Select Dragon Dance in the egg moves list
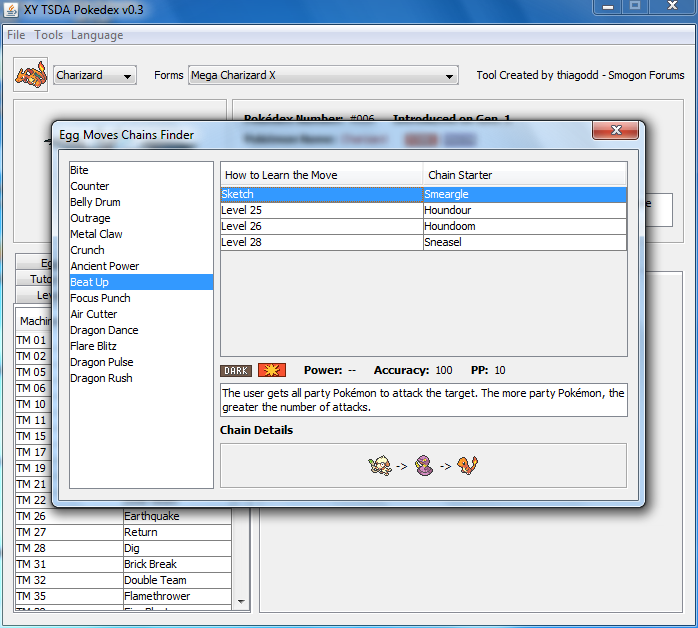698x628 pixels. (x=141, y=330)
